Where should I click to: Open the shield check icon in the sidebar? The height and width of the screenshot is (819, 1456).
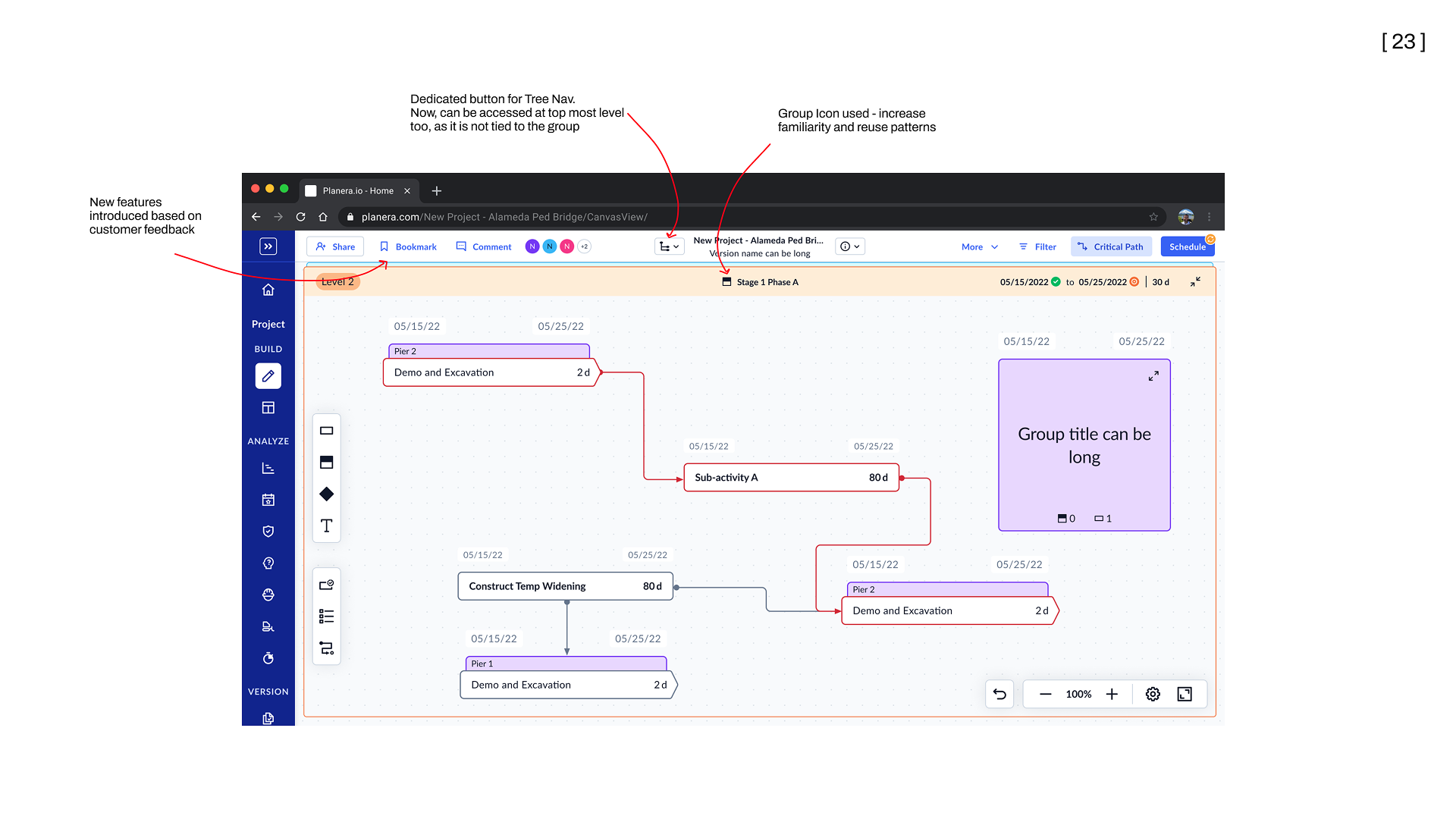point(268,532)
